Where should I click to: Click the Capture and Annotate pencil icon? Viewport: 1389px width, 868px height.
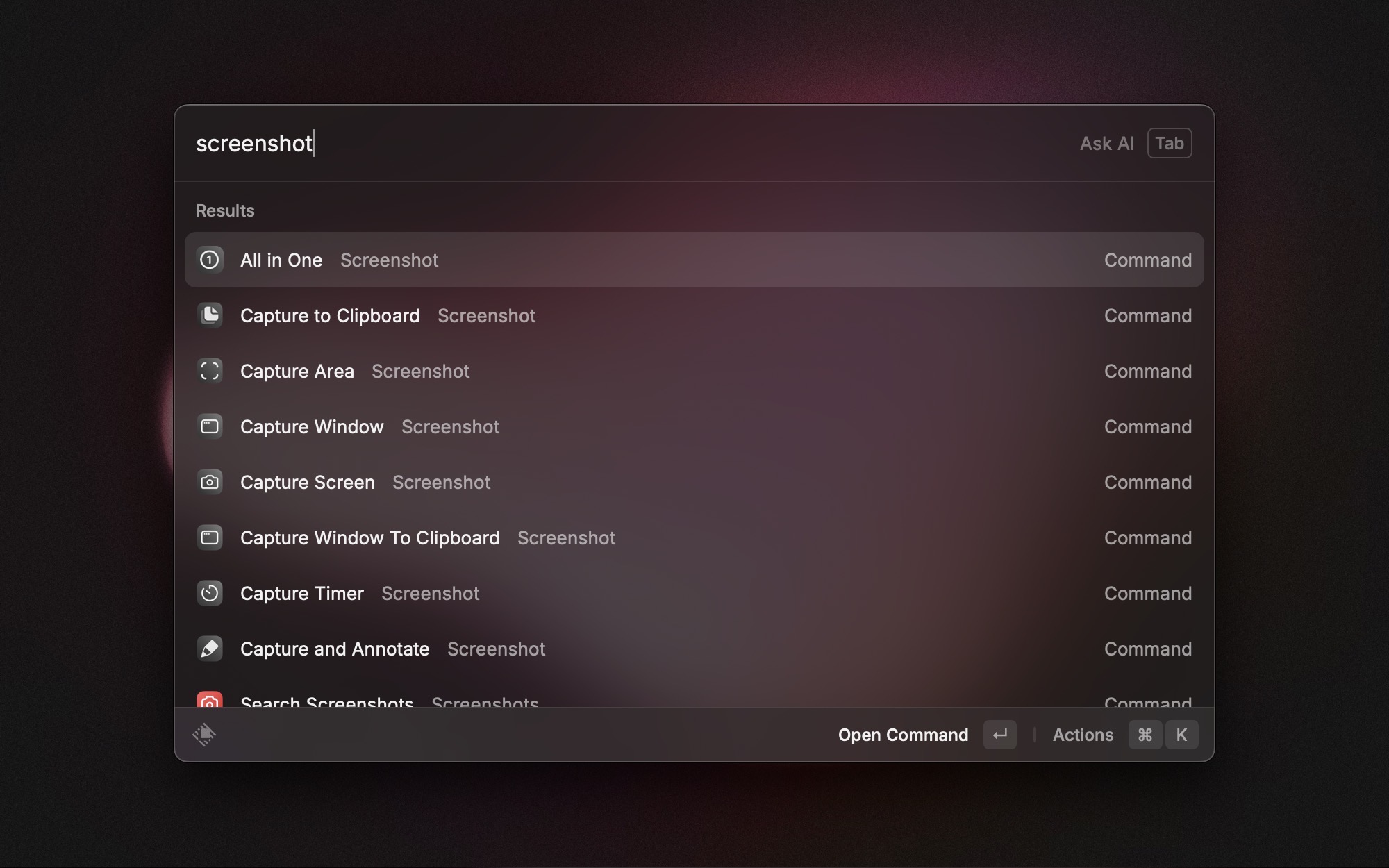(x=210, y=649)
